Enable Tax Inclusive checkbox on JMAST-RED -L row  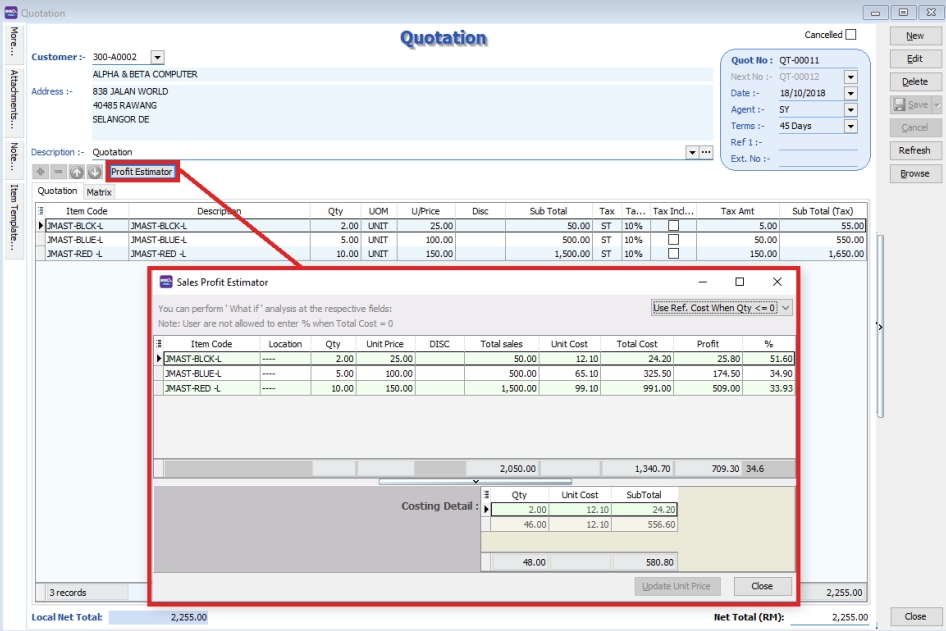[x=673, y=254]
